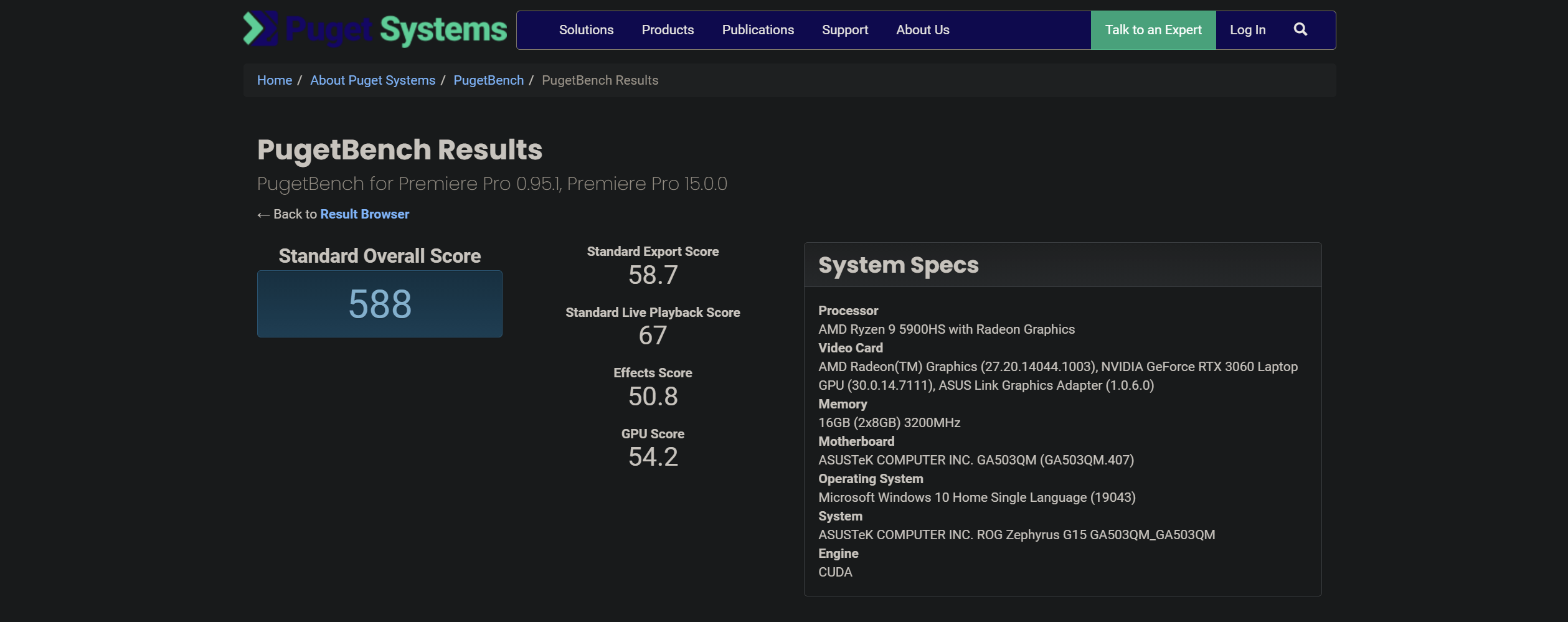Open the search magnifier icon

[1300, 29]
